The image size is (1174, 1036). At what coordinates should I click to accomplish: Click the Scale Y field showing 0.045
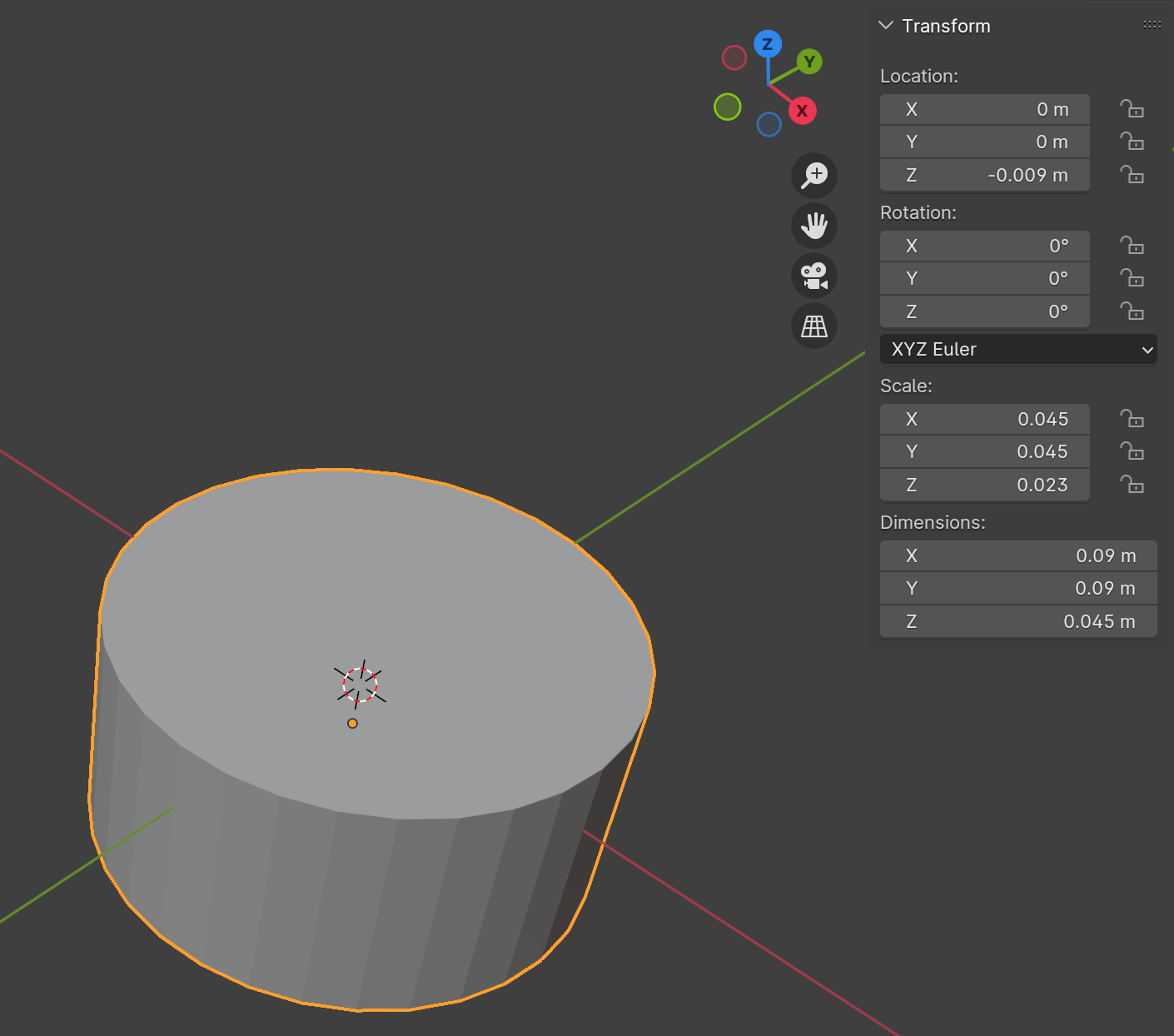point(985,451)
